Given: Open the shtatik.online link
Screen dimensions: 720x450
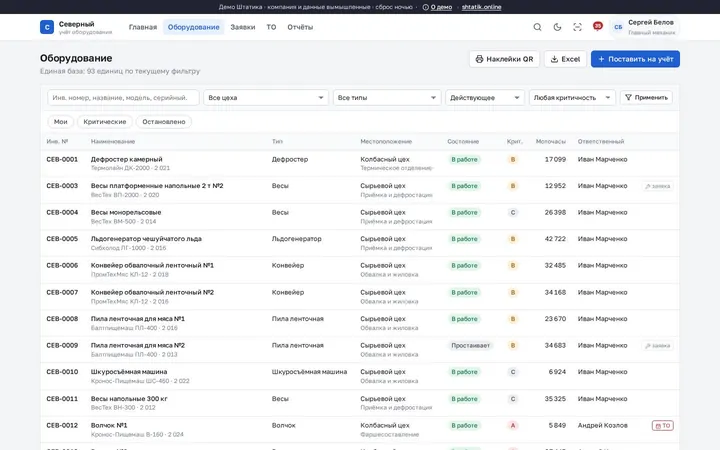Looking at the screenshot, I should pos(481,7).
